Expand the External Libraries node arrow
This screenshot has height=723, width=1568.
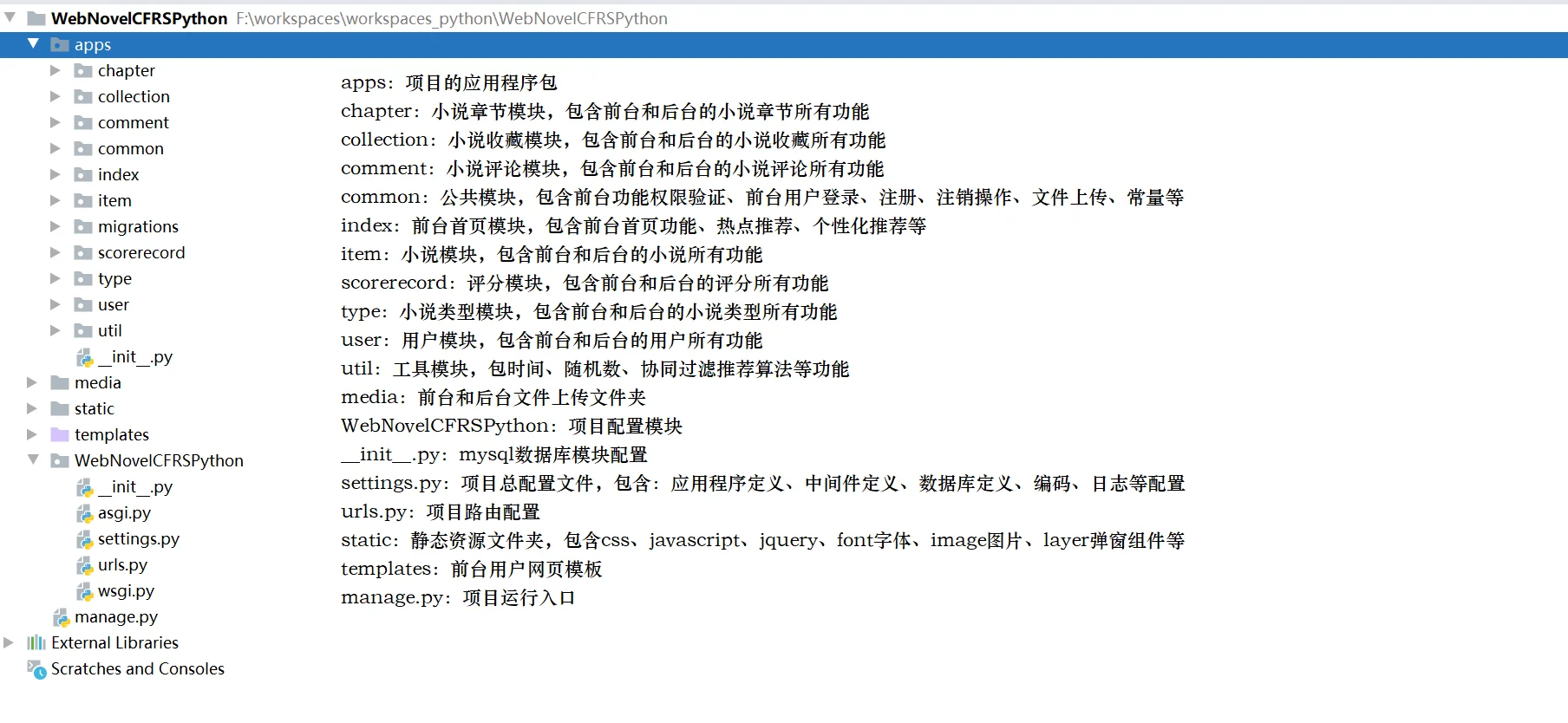click(9, 642)
